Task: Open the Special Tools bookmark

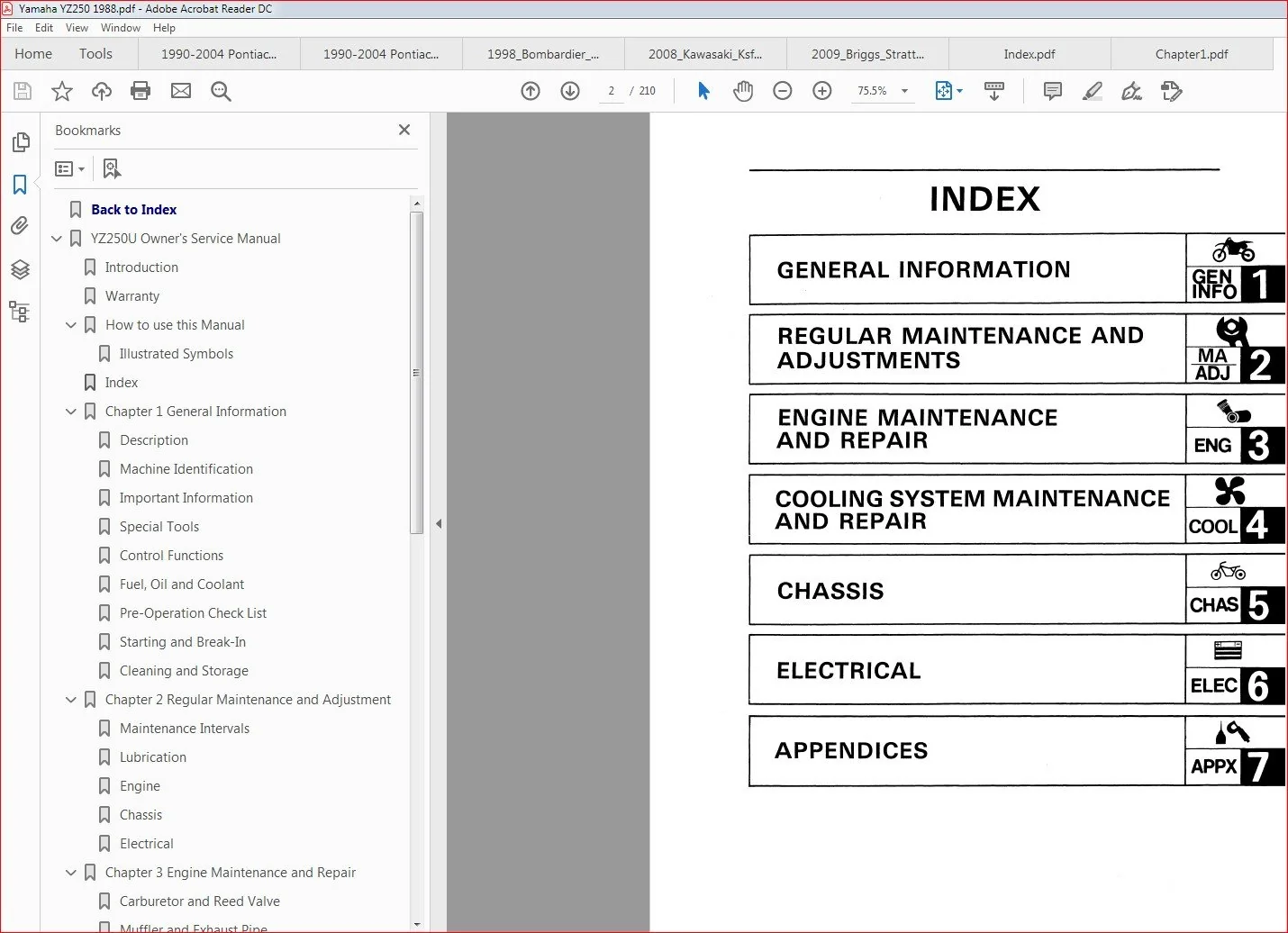Action: (x=159, y=527)
